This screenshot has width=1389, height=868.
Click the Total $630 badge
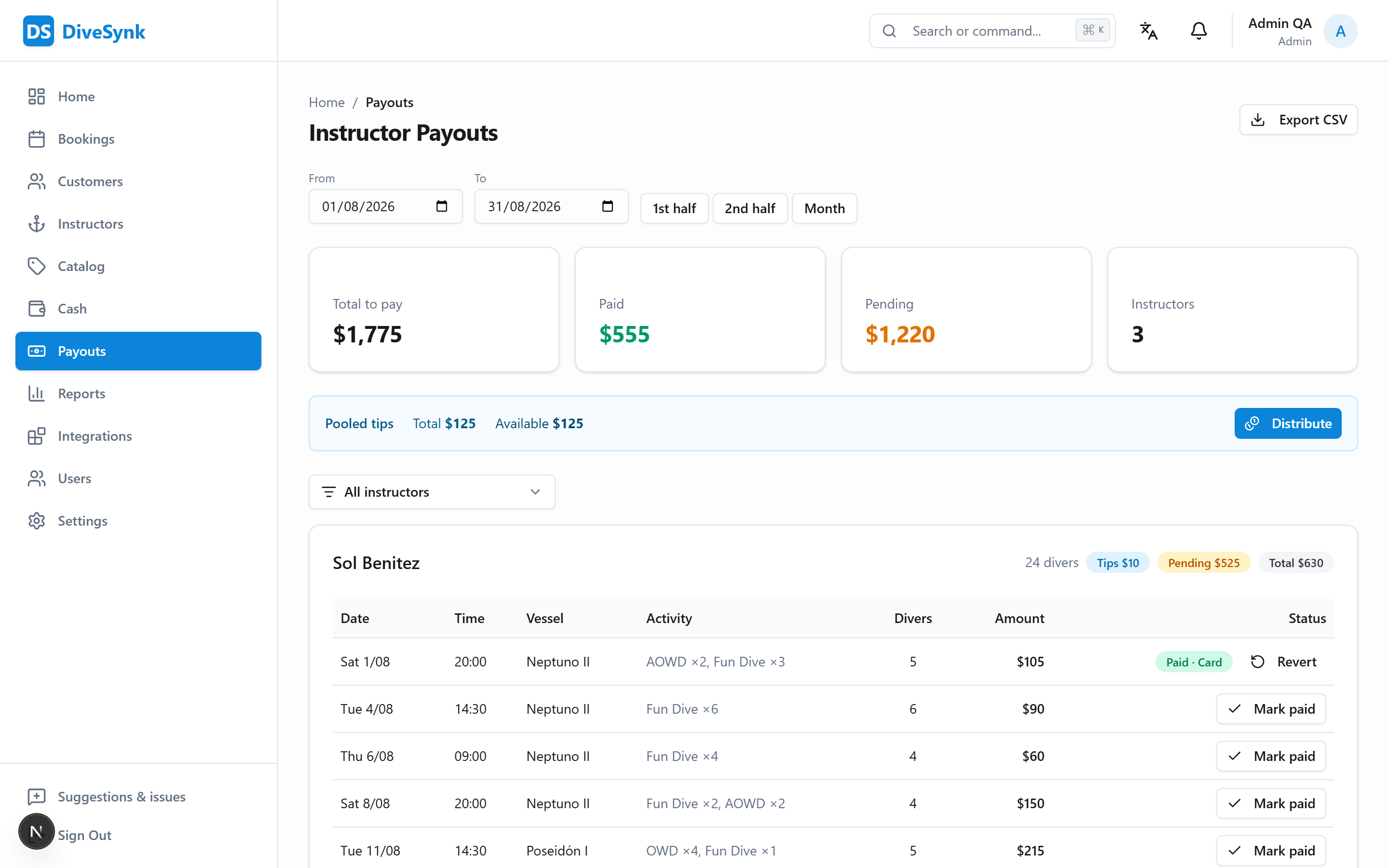pyautogui.click(x=1295, y=563)
